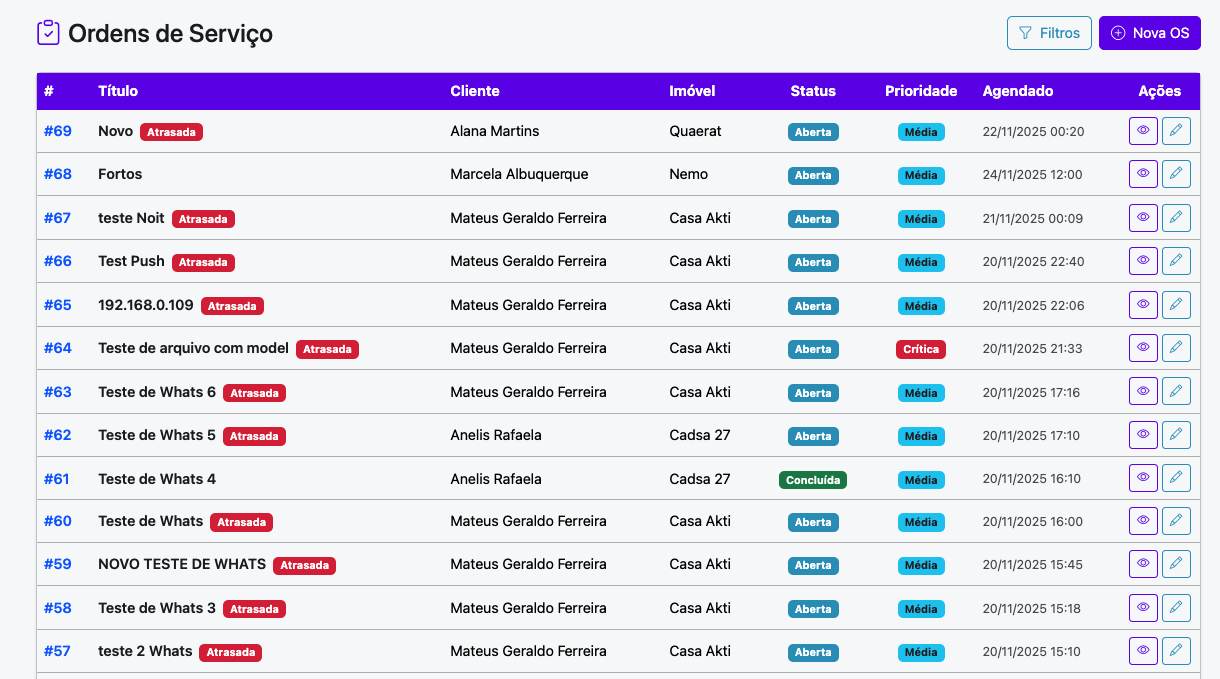
Task: Click the Prioridade column header
Action: (x=920, y=91)
